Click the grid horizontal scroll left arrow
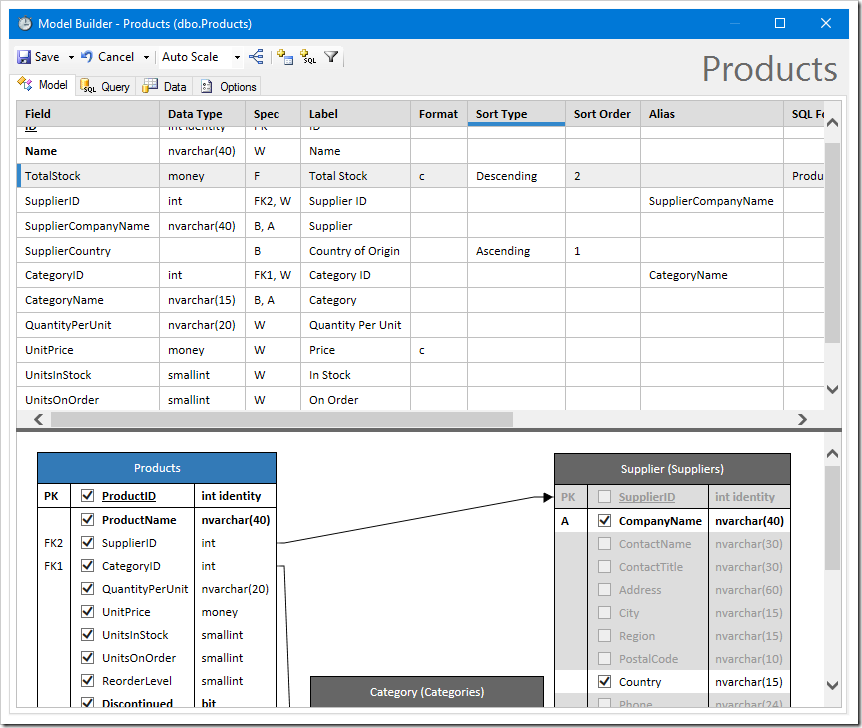Viewport: 862px width, 728px height. pyautogui.click(x=38, y=420)
